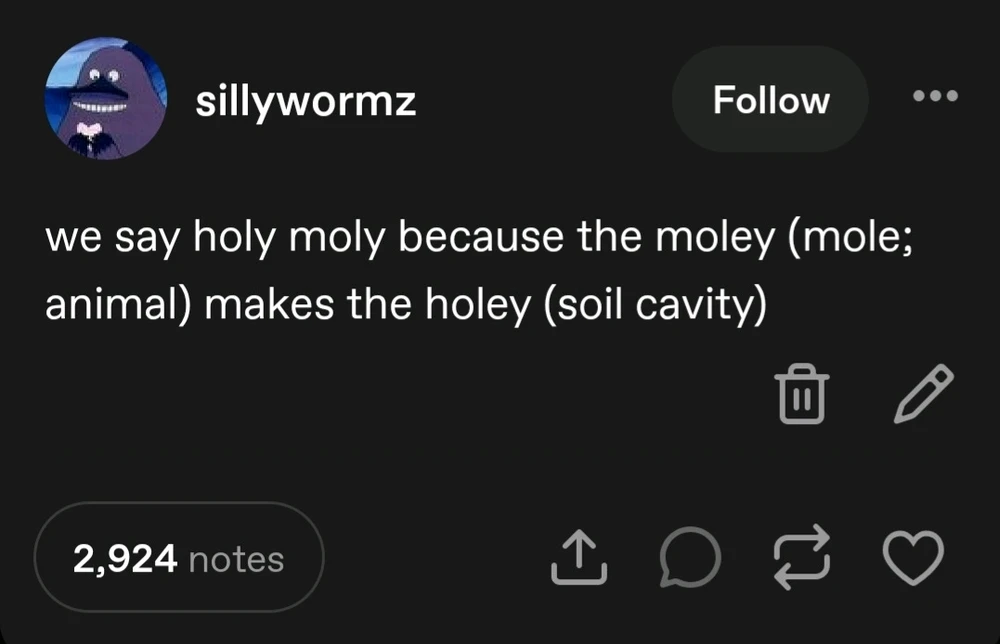Share the post via the upload arrow icon
The image size is (1000, 644).
click(580, 558)
